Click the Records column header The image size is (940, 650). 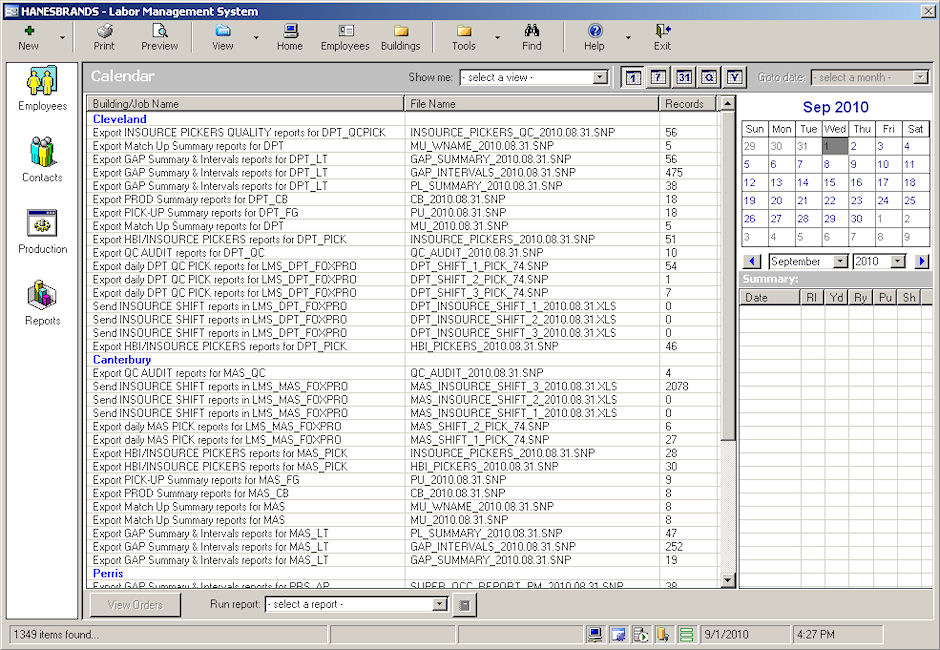688,104
